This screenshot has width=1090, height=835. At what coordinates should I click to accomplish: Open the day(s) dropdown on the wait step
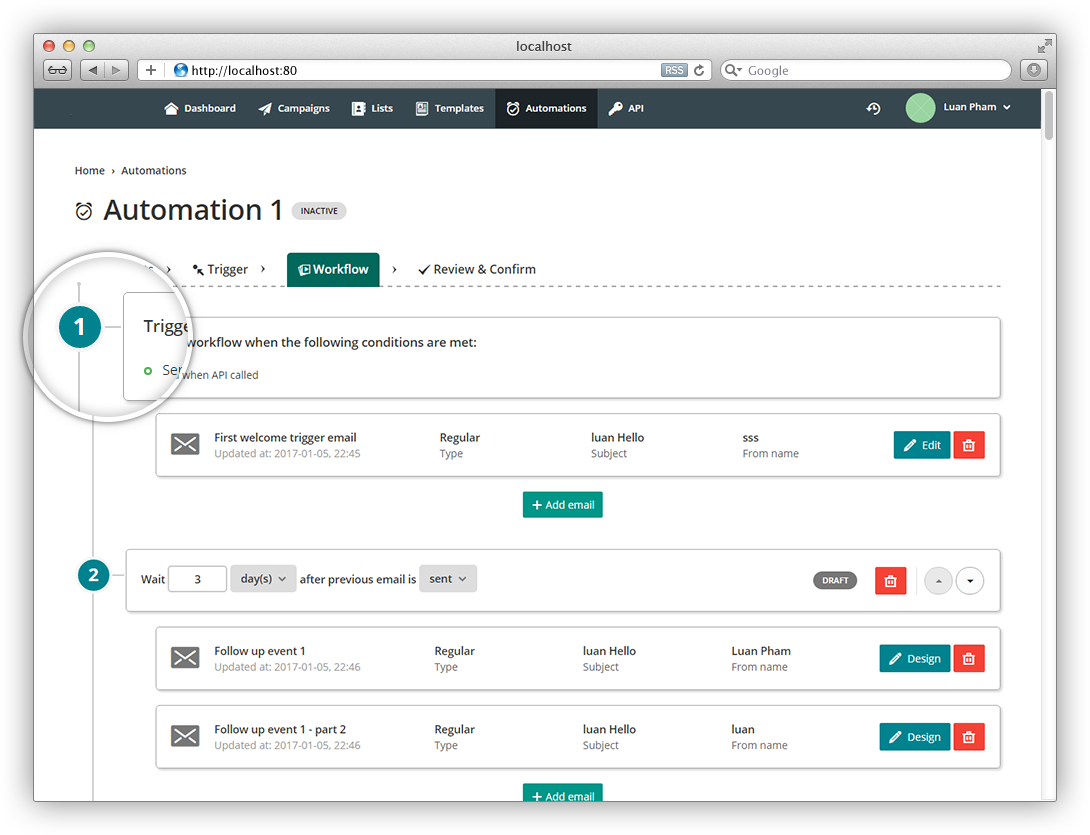pos(263,578)
